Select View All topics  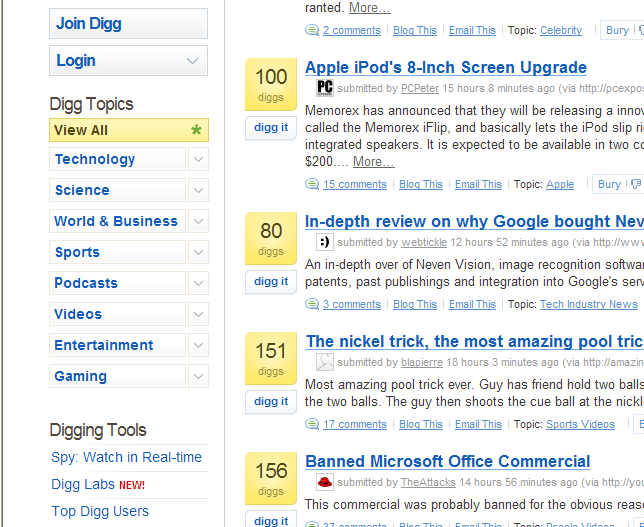129,130
